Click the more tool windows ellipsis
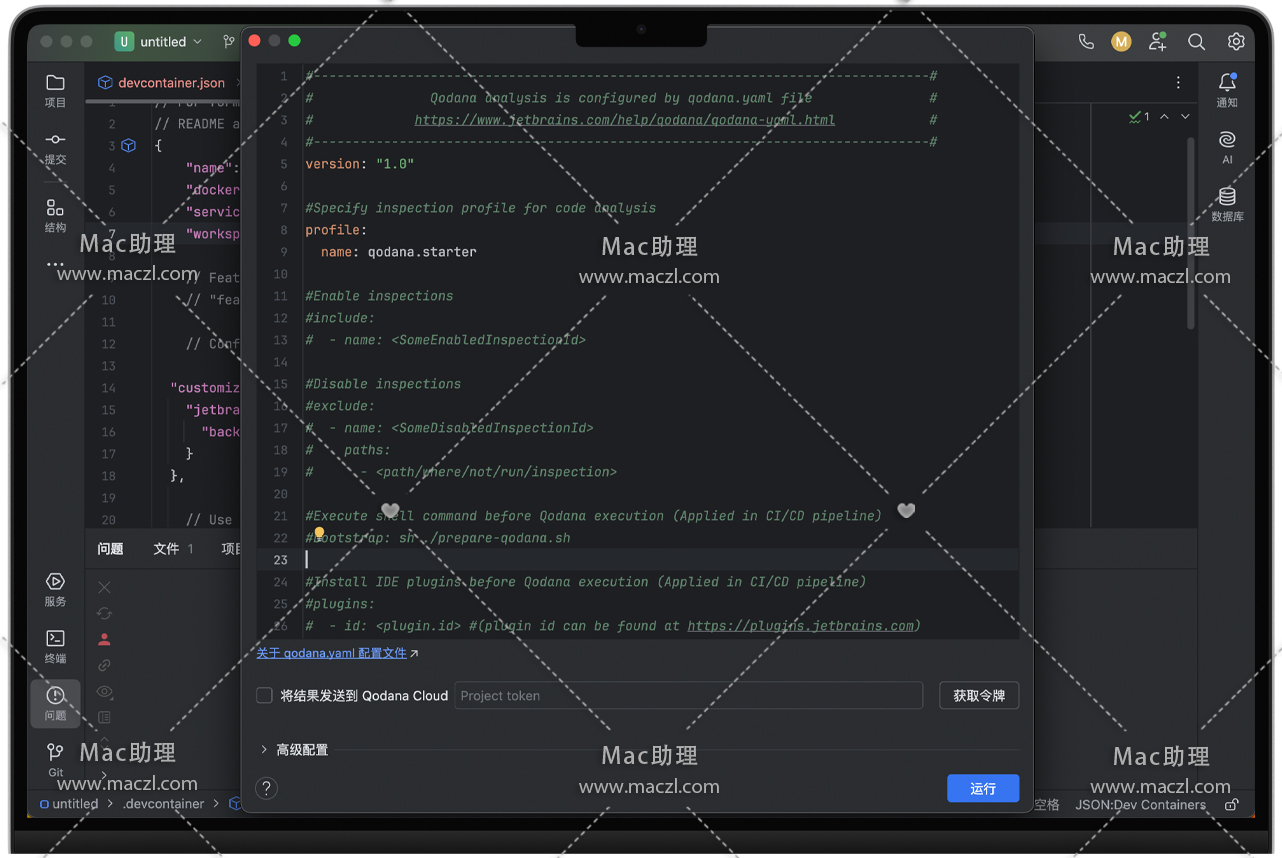This screenshot has height=858, width=1282. tap(55, 265)
